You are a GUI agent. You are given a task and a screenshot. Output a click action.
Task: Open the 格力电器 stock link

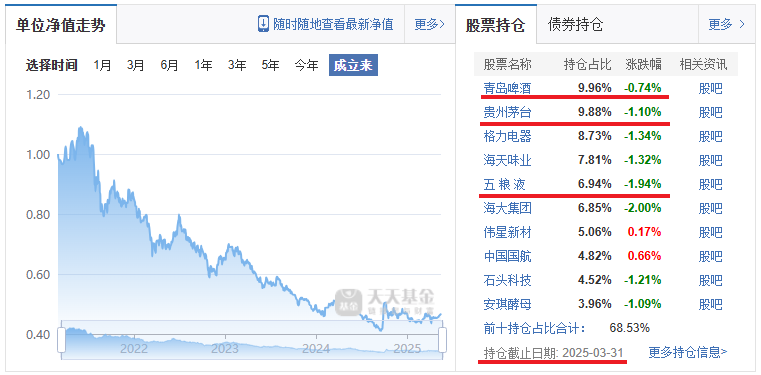click(507, 136)
